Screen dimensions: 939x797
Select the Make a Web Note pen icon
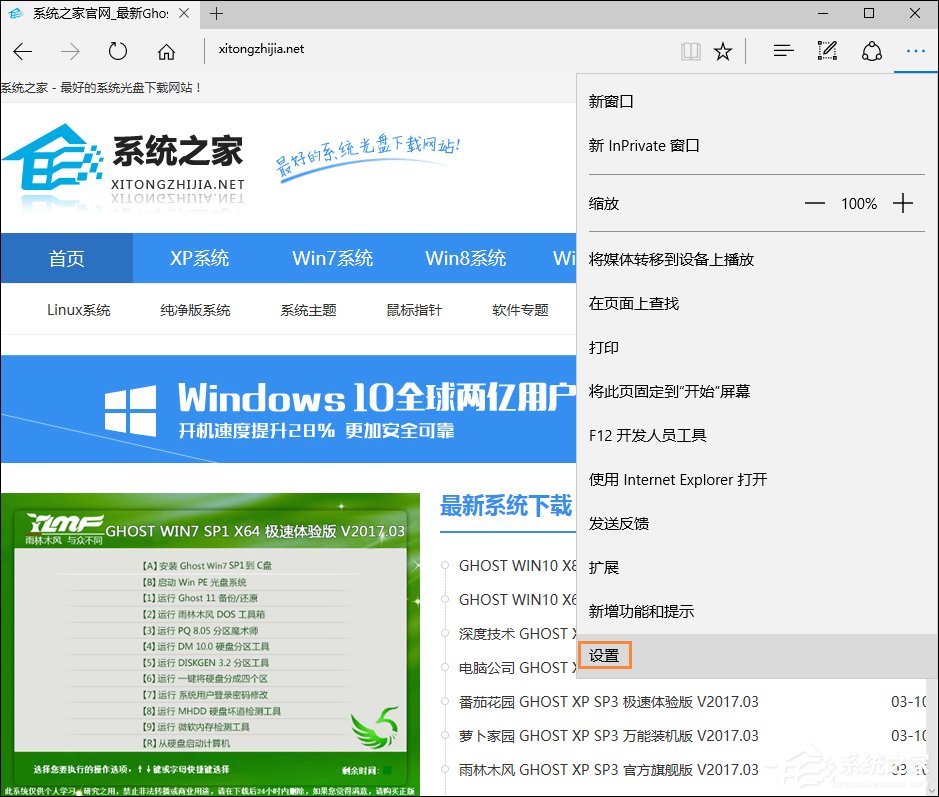pyautogui.click(x=827, y=51)
